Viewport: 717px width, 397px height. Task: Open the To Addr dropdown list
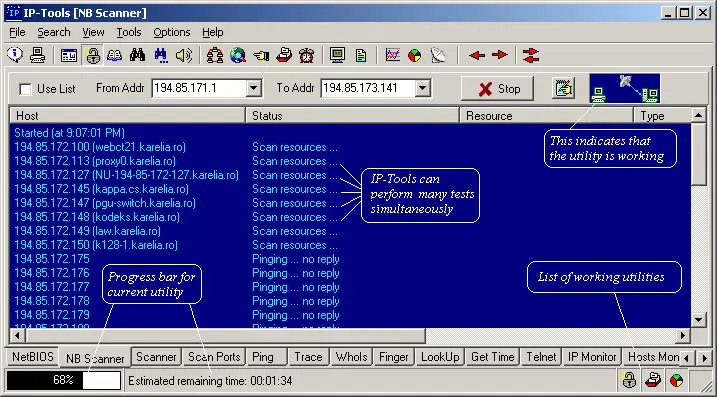pyautogui.click(x=423, y=88)
